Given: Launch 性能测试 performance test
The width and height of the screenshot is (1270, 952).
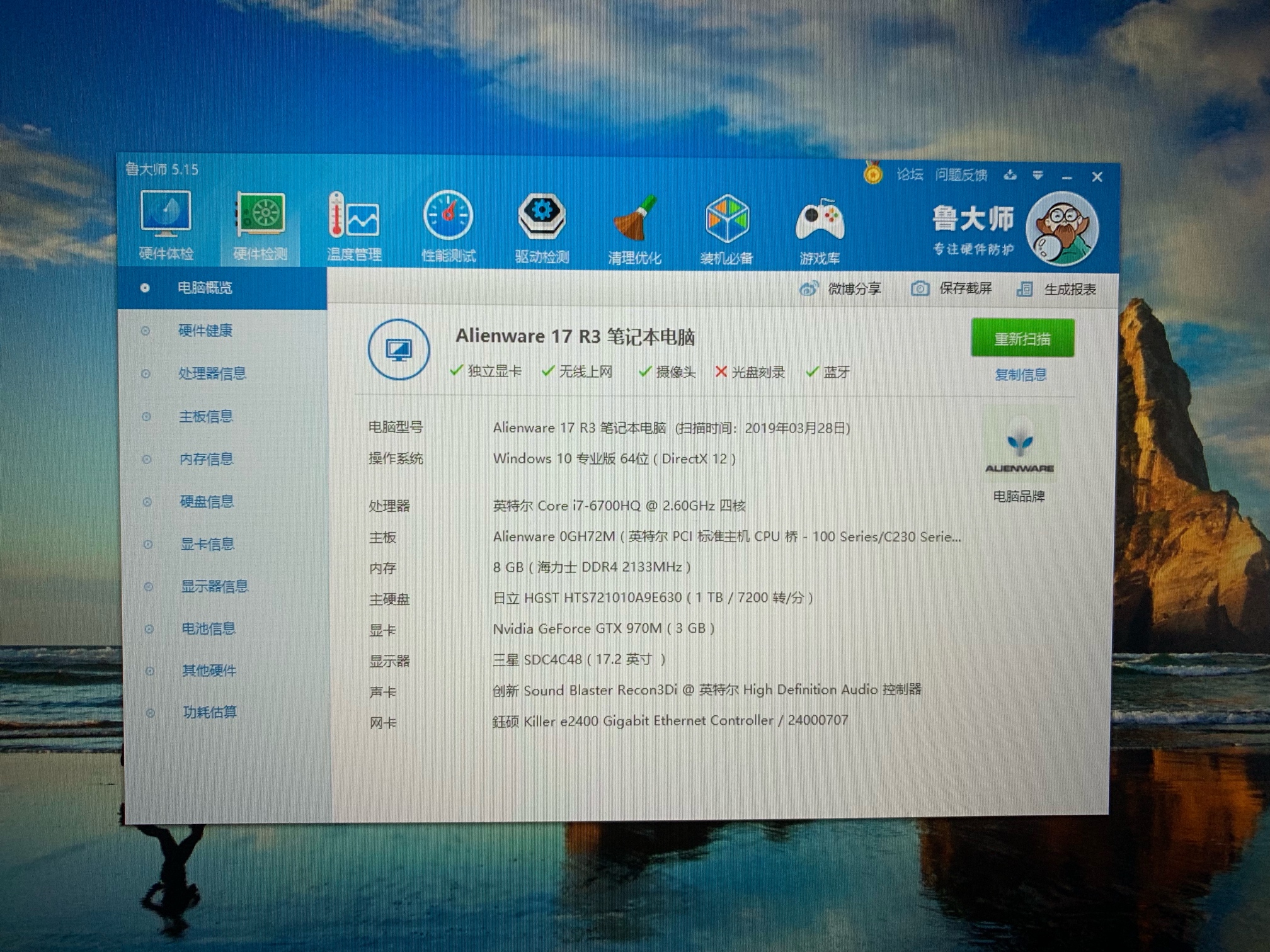Looking at the screenshot, I should tap(448, 227).
